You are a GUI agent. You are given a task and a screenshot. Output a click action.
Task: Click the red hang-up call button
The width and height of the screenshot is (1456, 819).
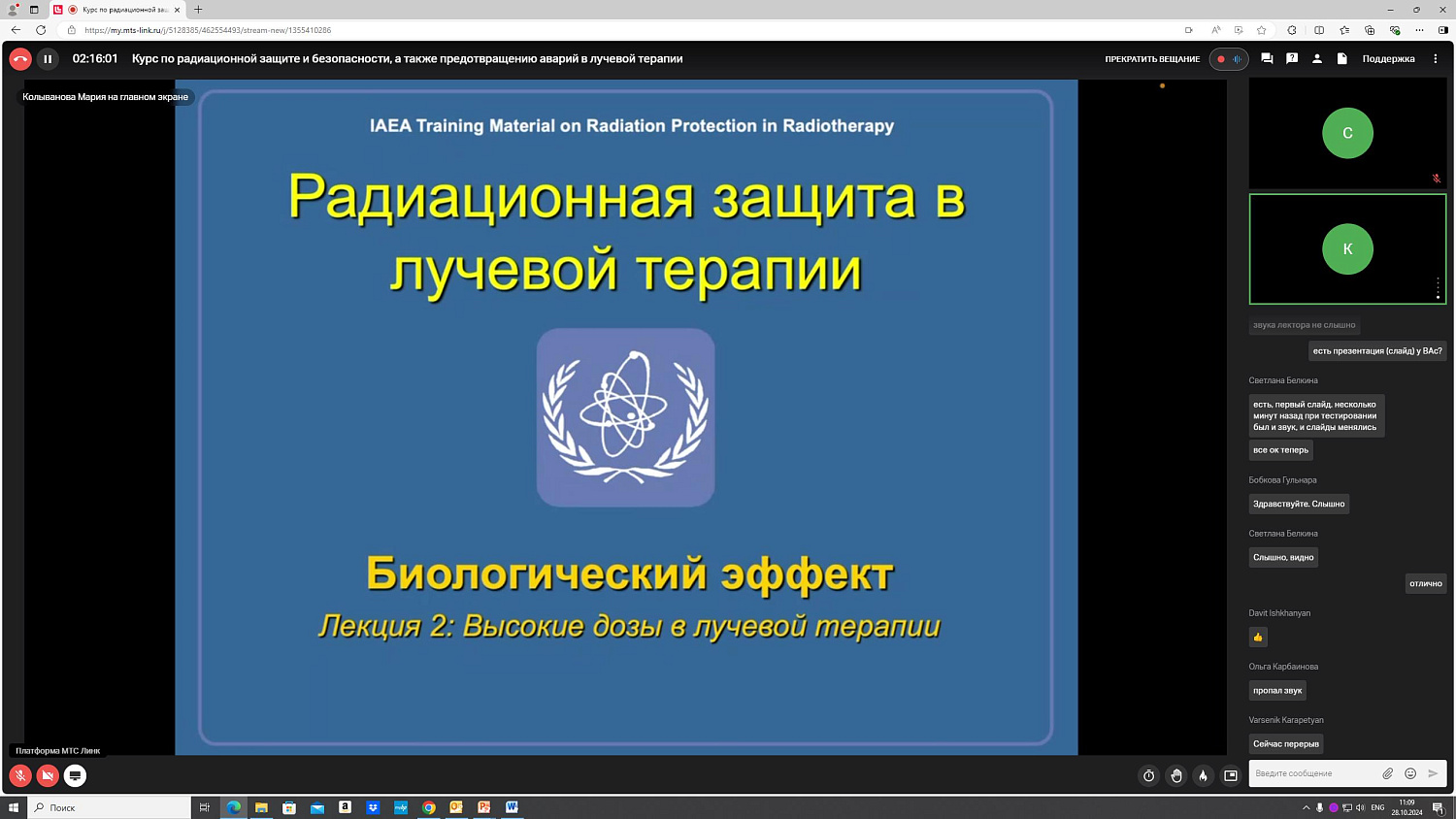pos(20,59)
